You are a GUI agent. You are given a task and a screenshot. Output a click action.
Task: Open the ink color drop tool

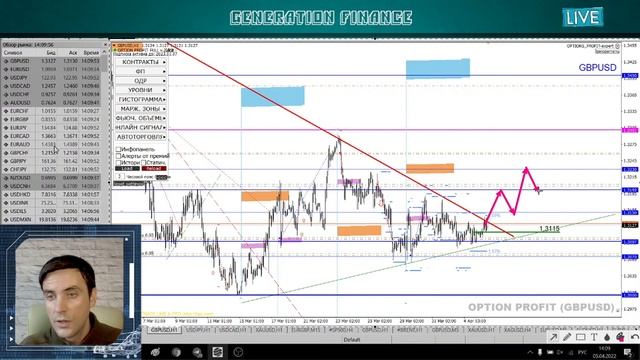click(x=607, y=337)
